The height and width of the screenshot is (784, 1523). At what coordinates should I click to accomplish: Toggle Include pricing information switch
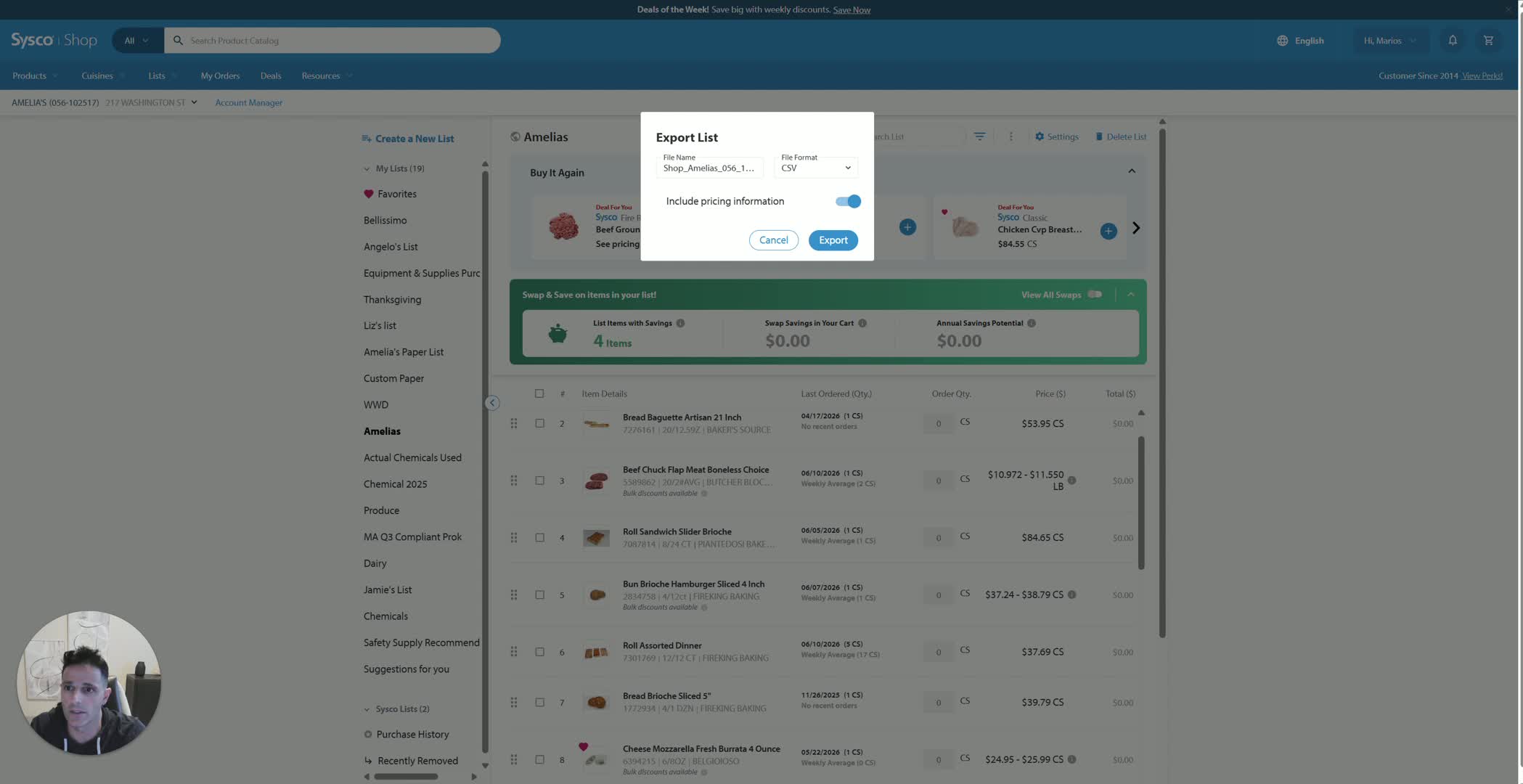click(x=847, y=201)
